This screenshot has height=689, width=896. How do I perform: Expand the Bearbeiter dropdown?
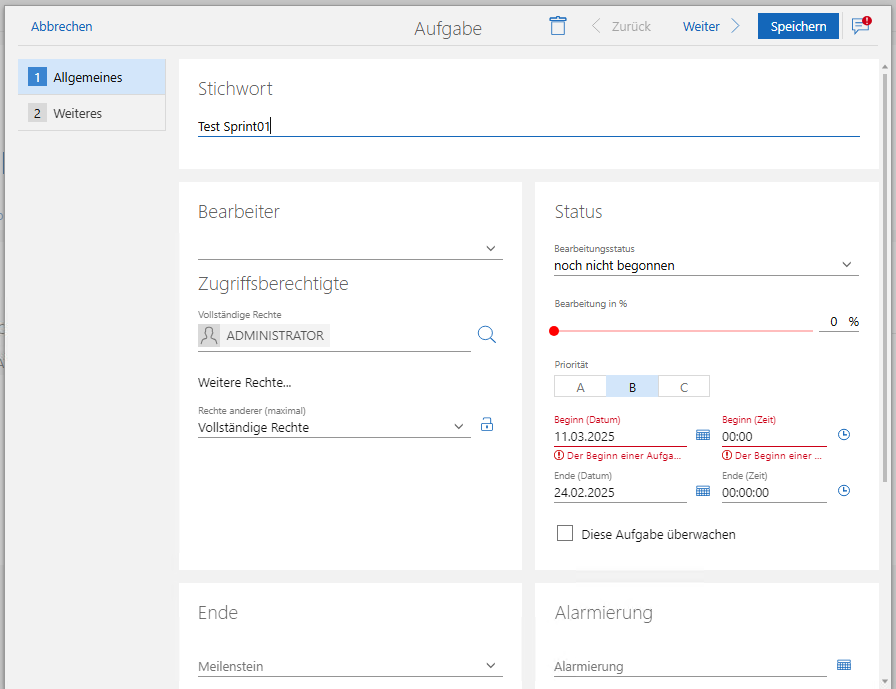490,248
